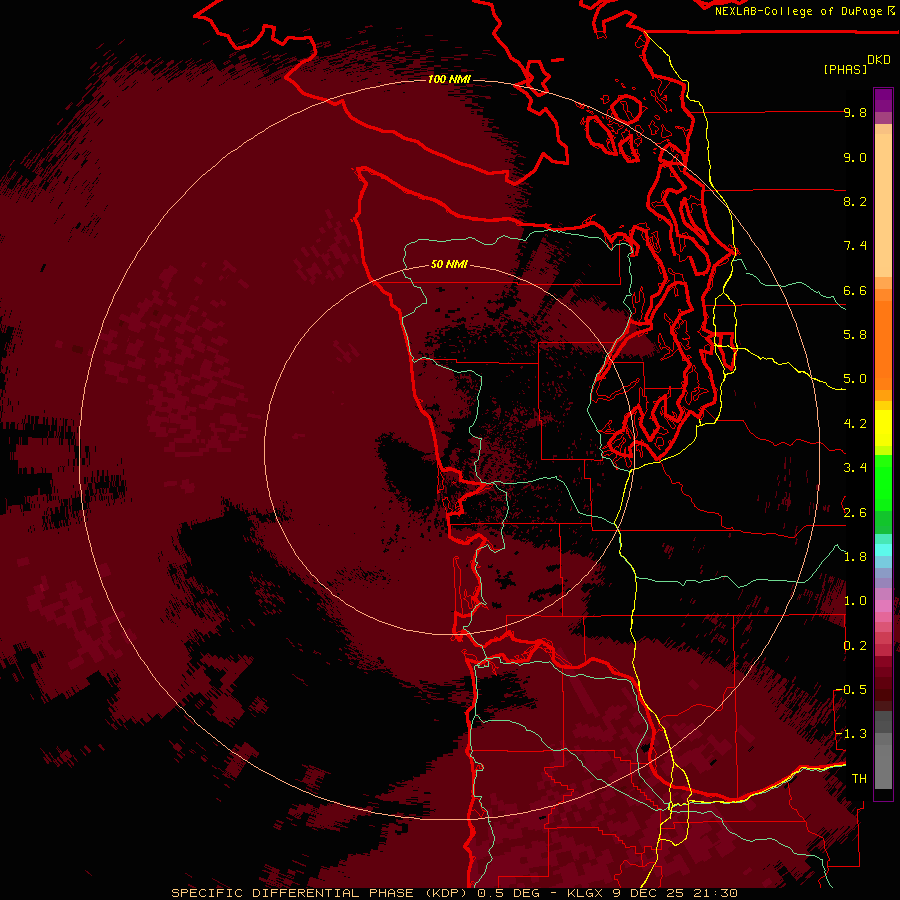
Task: Click the TH label on the legend
Action: (859, 779)
